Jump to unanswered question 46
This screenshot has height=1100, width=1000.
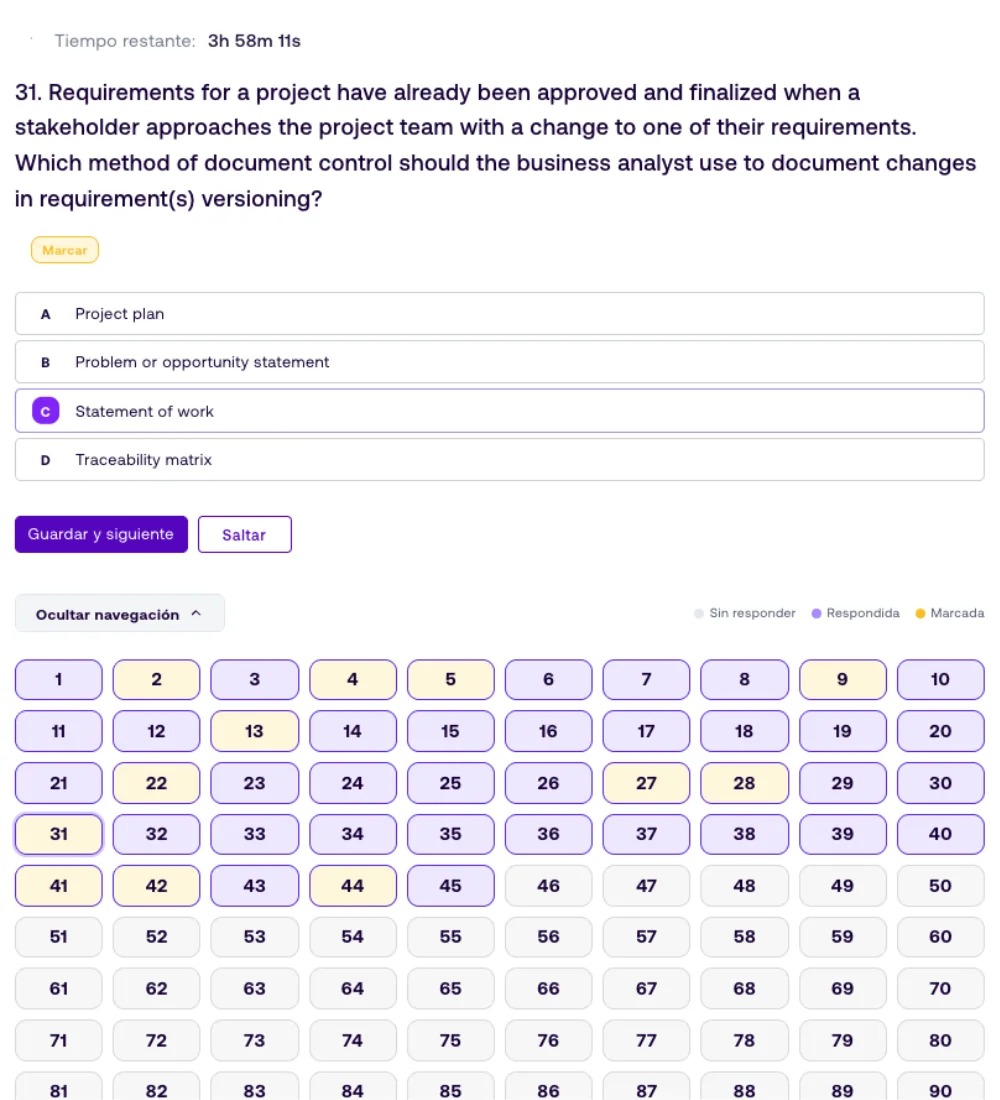(548, 886)
